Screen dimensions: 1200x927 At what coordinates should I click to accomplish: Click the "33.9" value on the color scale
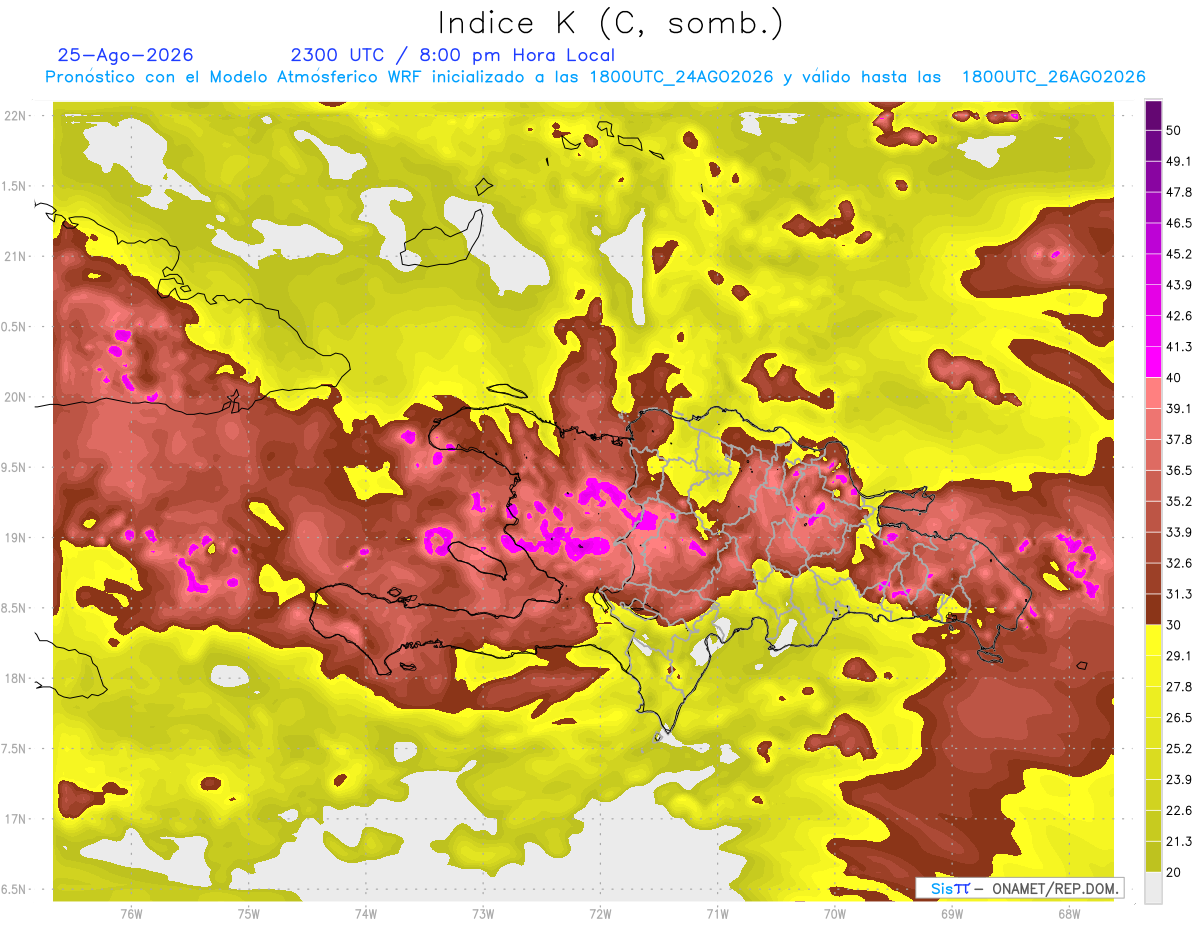(1178, 532)
